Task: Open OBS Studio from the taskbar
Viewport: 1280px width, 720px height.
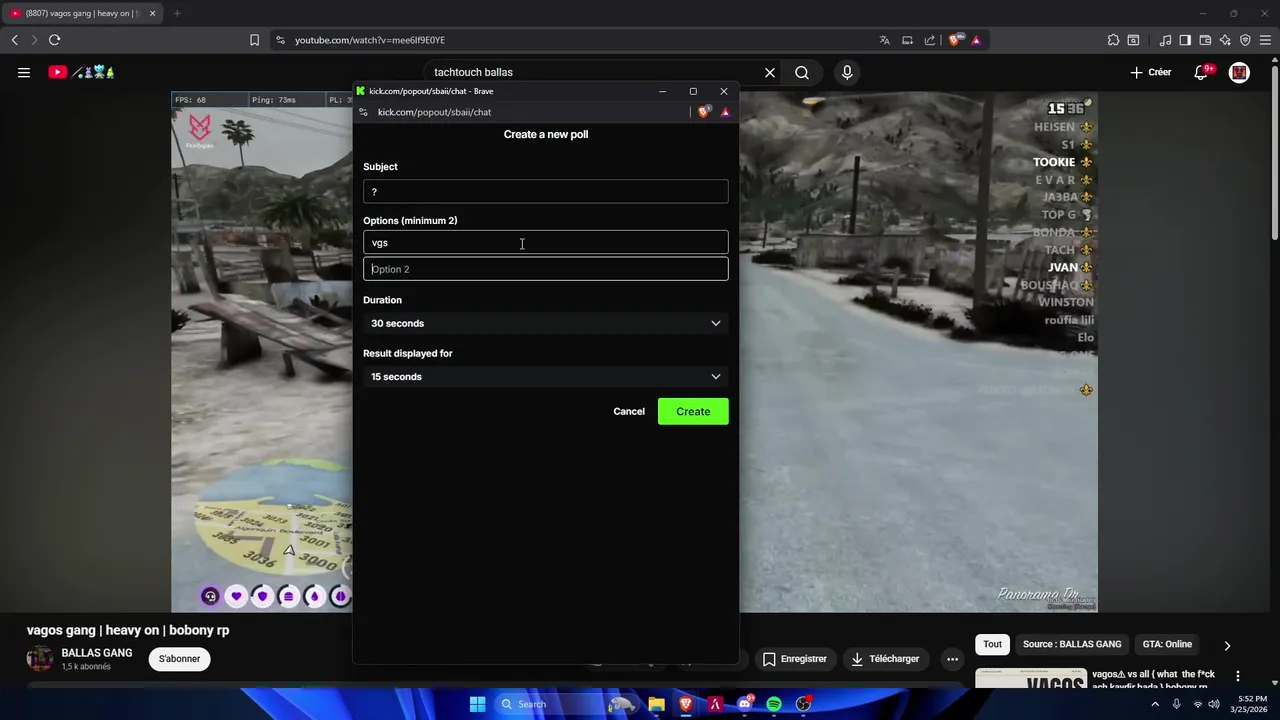Action: tap(803, 704)
